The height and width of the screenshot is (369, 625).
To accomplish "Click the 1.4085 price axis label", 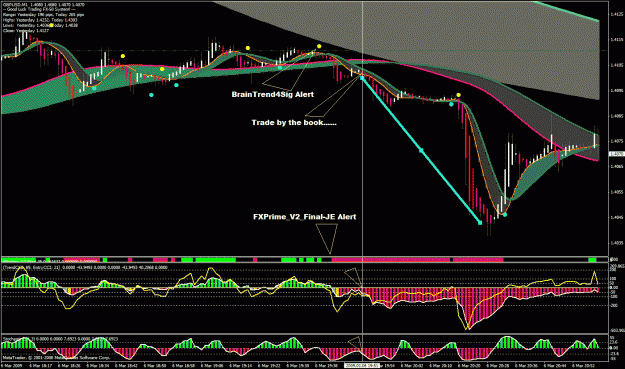I will click(617, 116).
